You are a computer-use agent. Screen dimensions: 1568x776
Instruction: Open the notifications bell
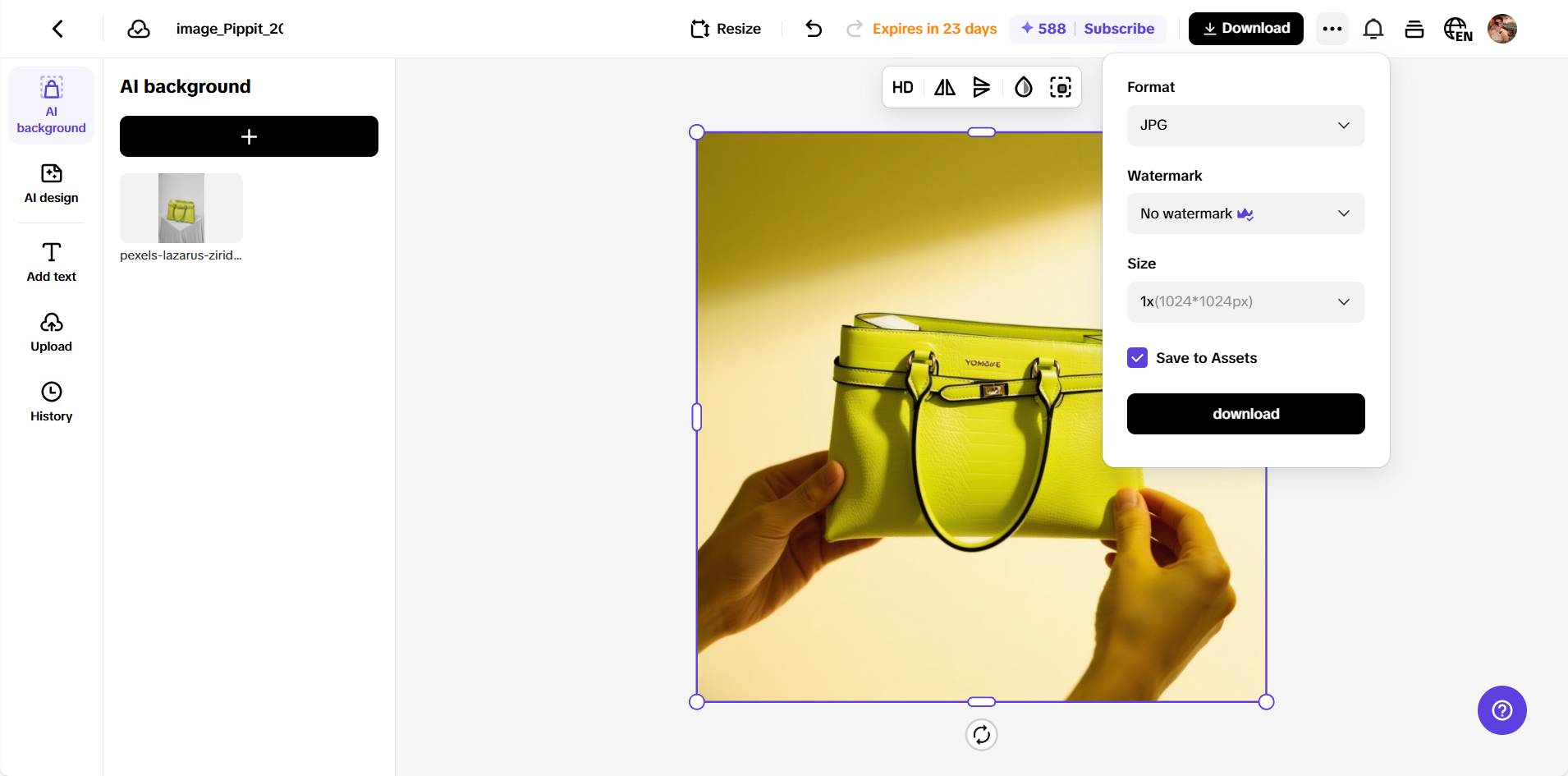1373,29
